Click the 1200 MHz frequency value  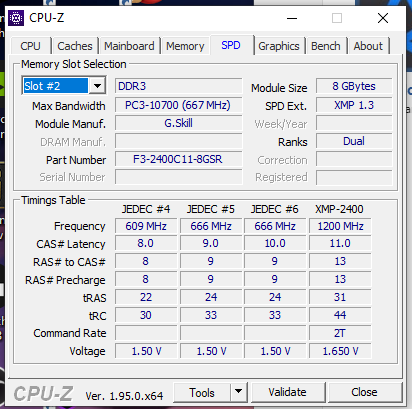[340, 226]
